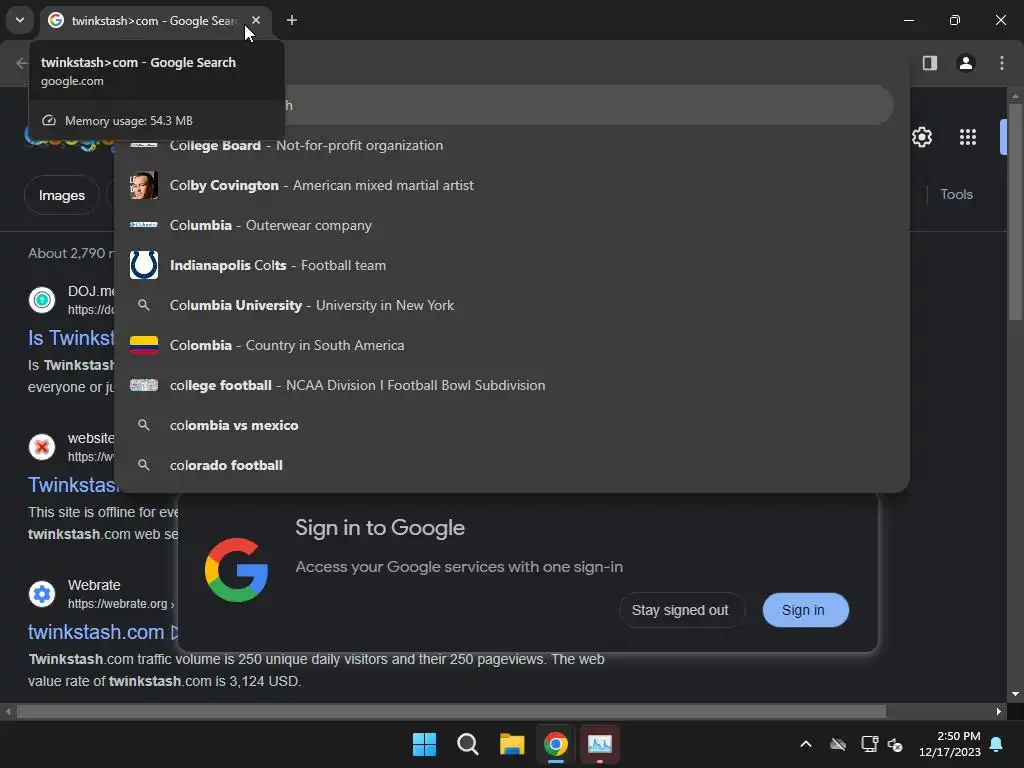Open the Twinkstash website status result link
Image resolution: width=1024 pixels, height=768 pixels.
click(x=72, y=485)
